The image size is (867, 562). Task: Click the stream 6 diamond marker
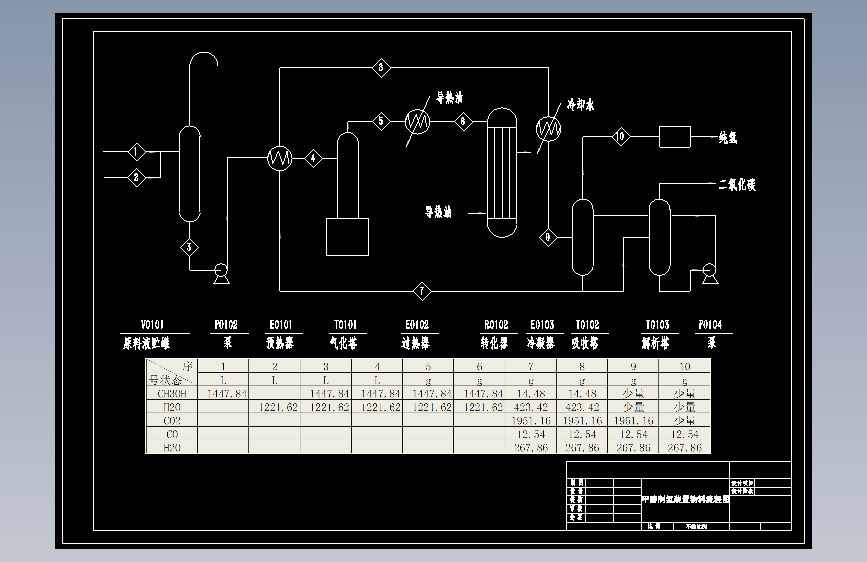463,121
